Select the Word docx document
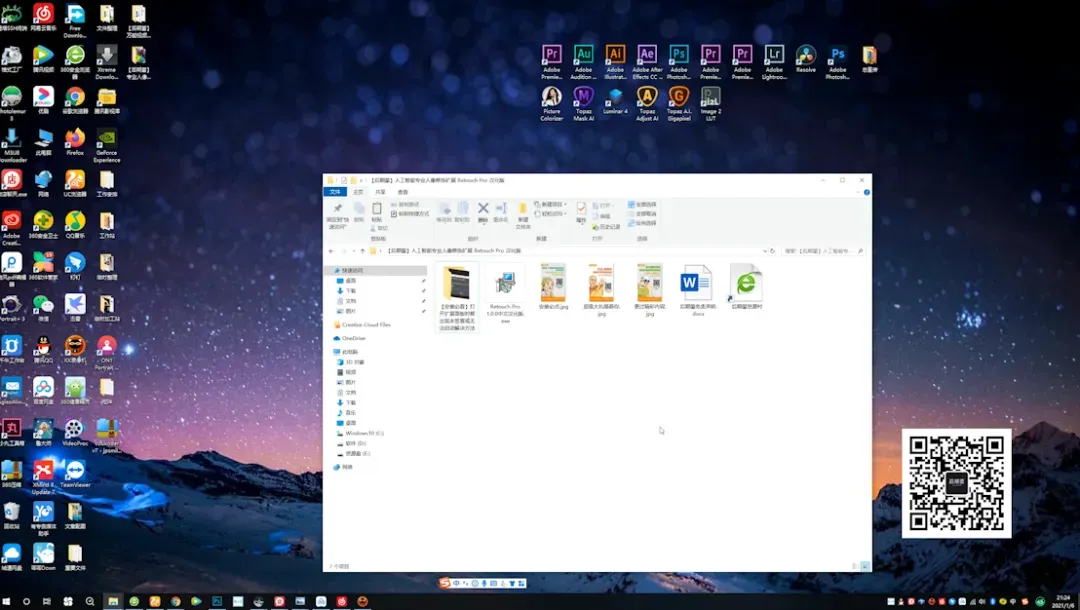 click(696, 285)
